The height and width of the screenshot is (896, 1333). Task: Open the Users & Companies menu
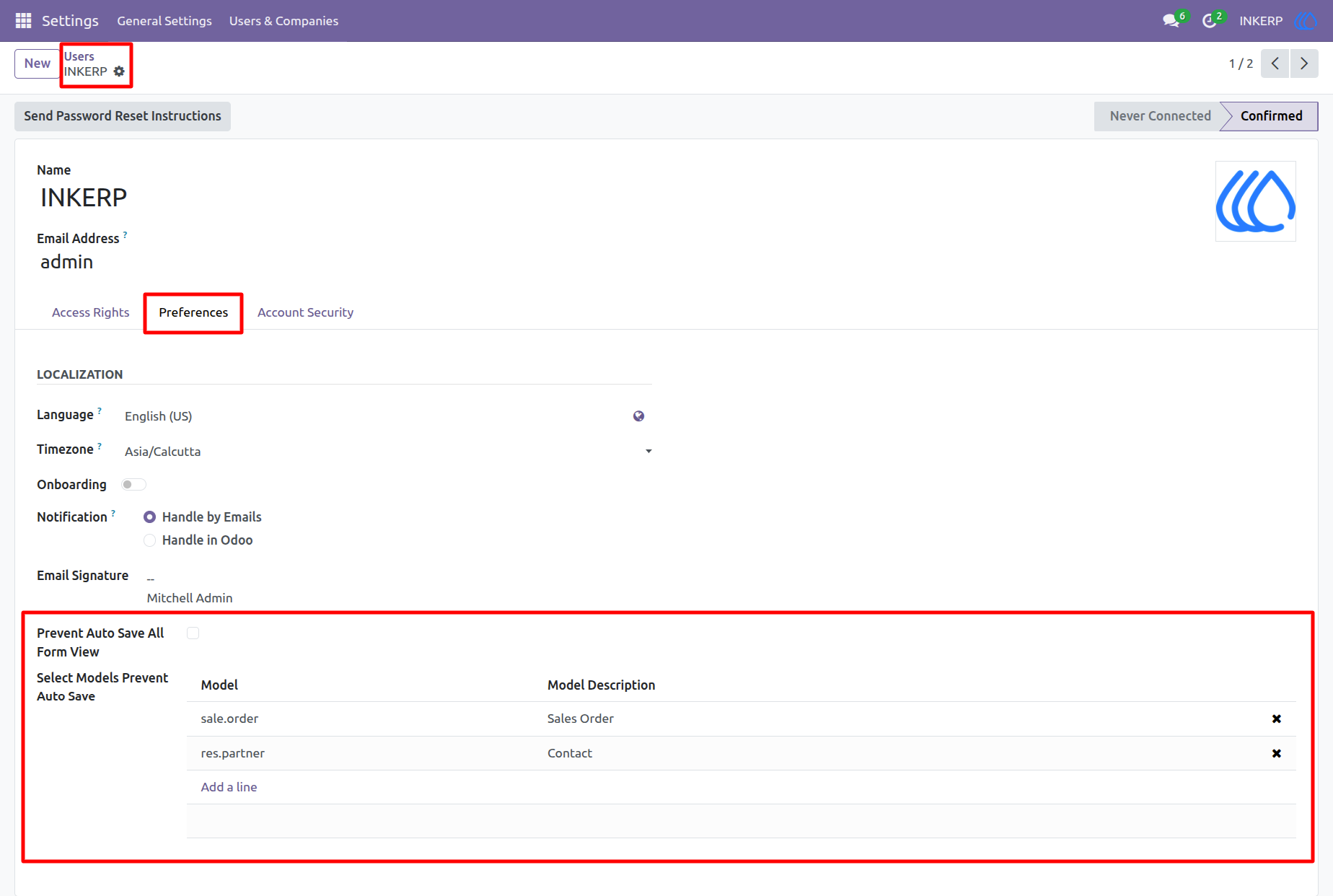click(283, 21)
